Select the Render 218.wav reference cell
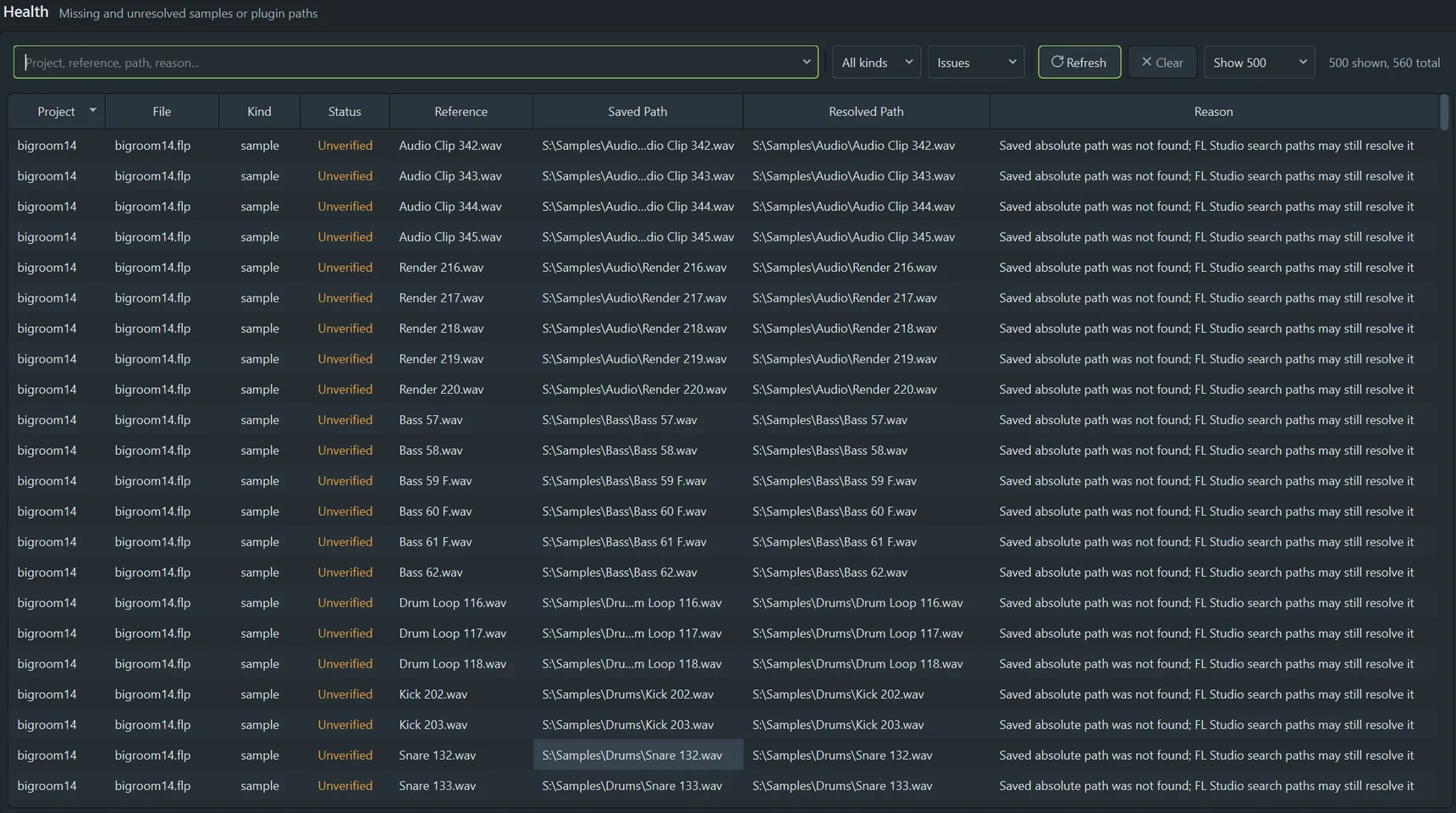 tap(461, 329)
